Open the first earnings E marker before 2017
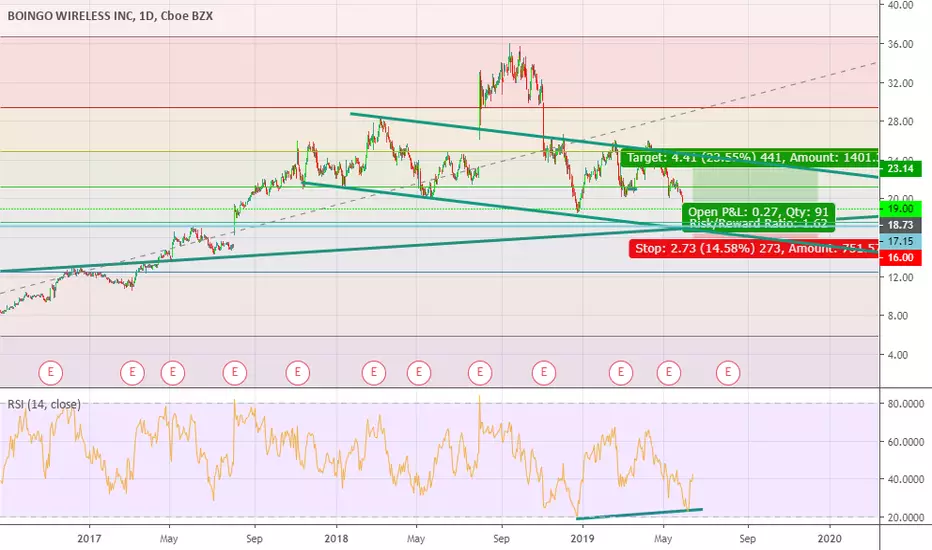932x550 pixels. click(51, 373)
